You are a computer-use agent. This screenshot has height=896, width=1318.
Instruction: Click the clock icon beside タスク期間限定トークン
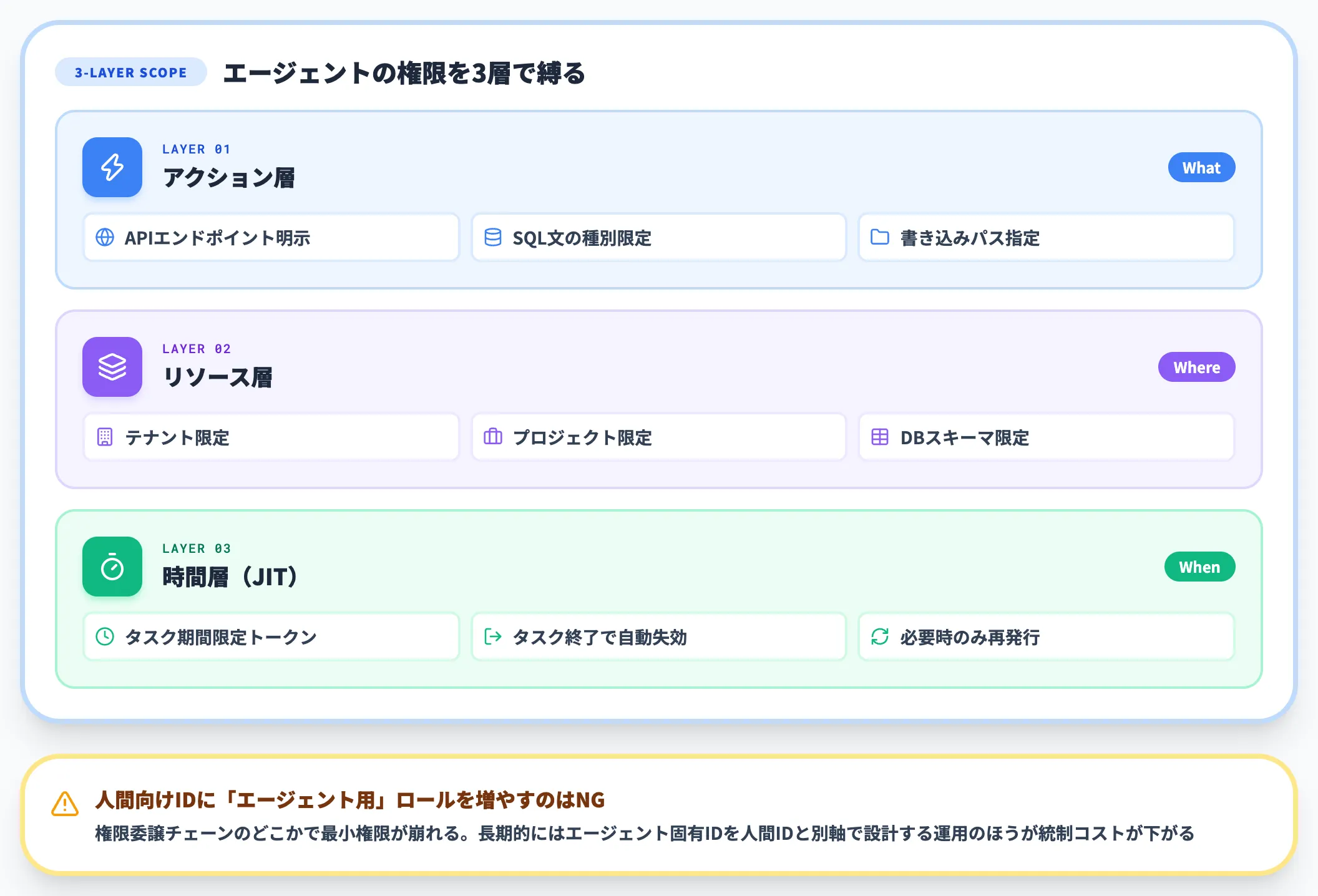tap(105, 636)
